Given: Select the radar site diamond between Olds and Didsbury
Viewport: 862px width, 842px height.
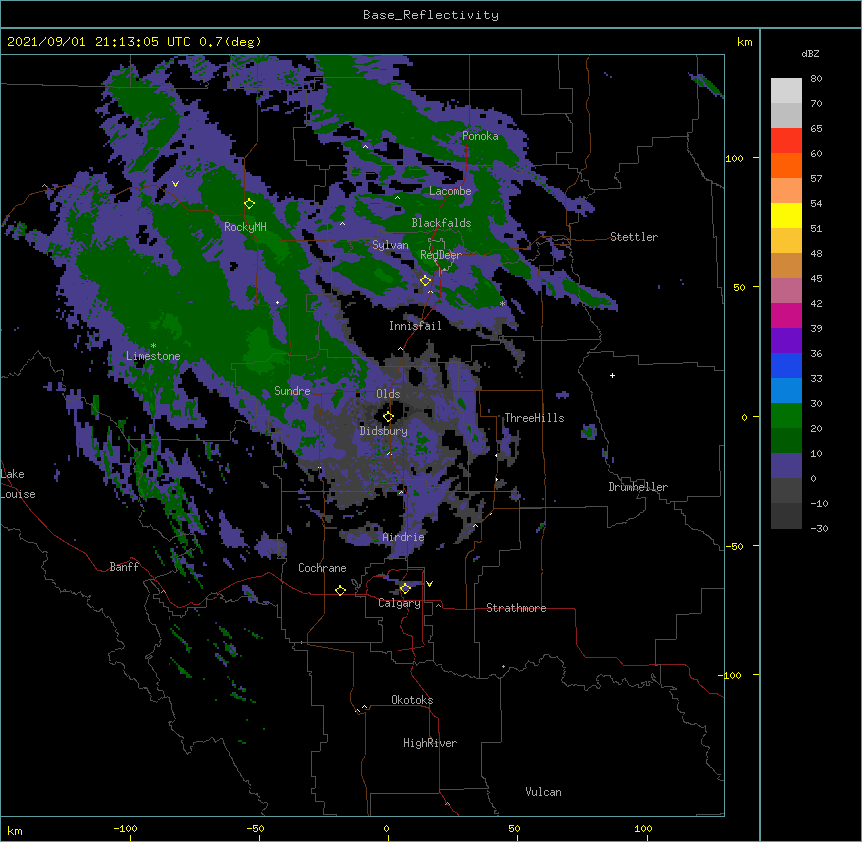Looking at the screenshot, I should pyautogui.click(x=389, y=417).
